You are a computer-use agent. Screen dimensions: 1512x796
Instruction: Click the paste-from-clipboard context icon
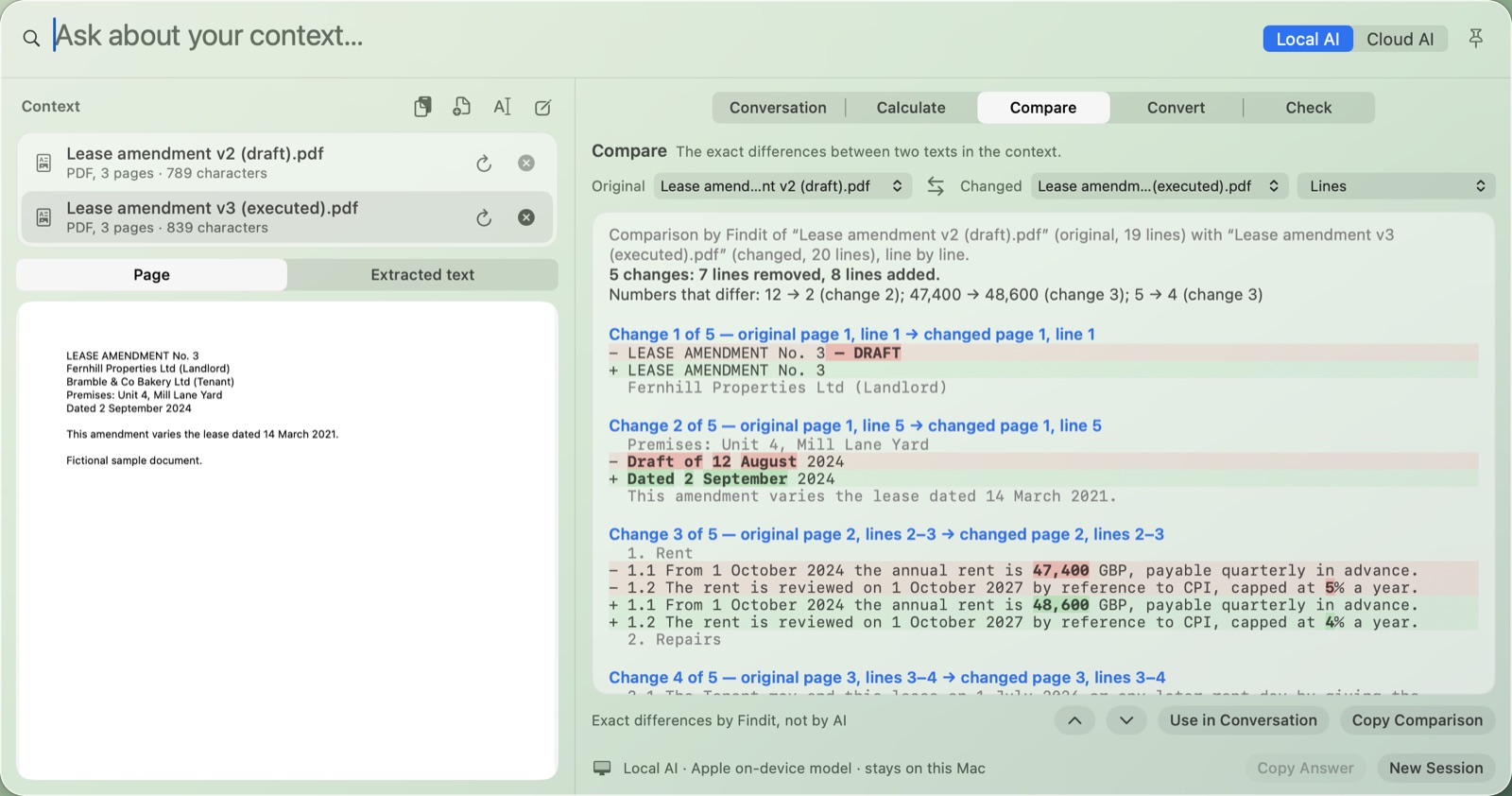click(422, 107)
